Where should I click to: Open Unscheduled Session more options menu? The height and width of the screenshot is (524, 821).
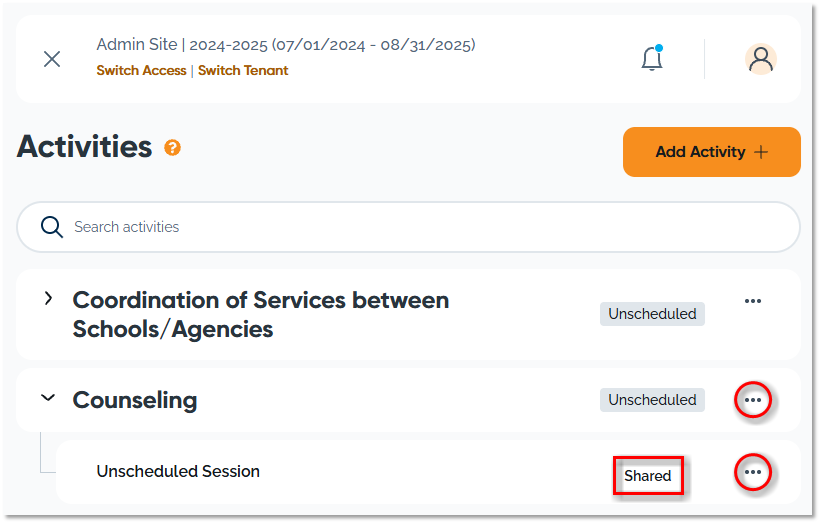point(753,472)
